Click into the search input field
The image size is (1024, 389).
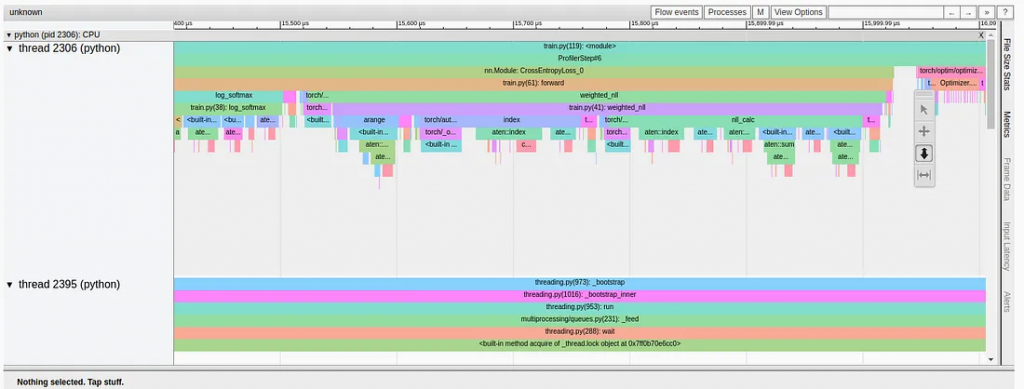click(x=885, y=12)
